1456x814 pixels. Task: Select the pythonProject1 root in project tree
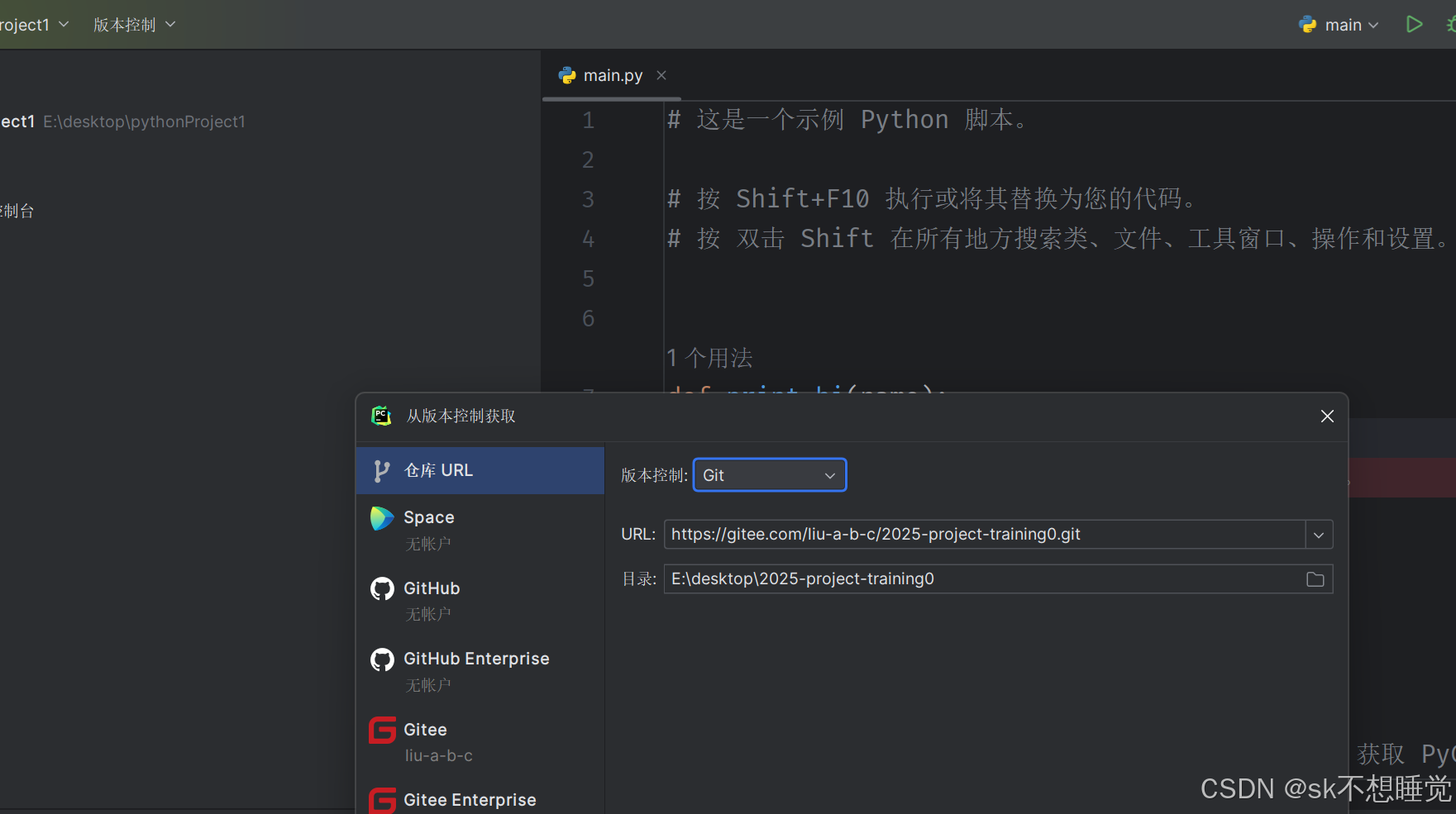point(122,121)
